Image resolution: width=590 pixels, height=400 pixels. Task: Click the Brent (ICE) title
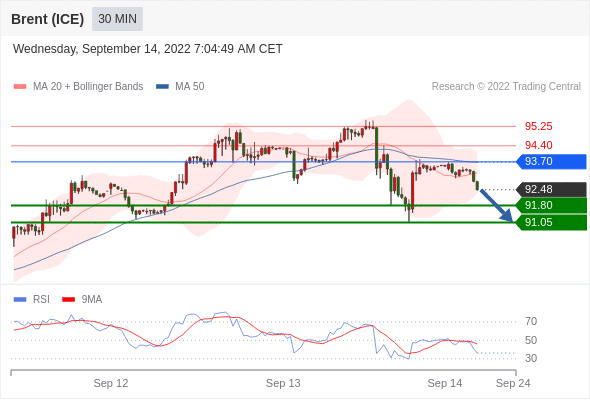click(x=47, y=19)
